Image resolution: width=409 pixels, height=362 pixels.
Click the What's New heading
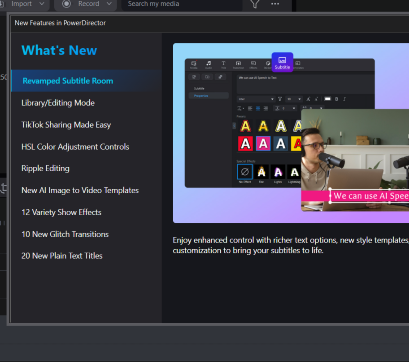tap(59, 50)
